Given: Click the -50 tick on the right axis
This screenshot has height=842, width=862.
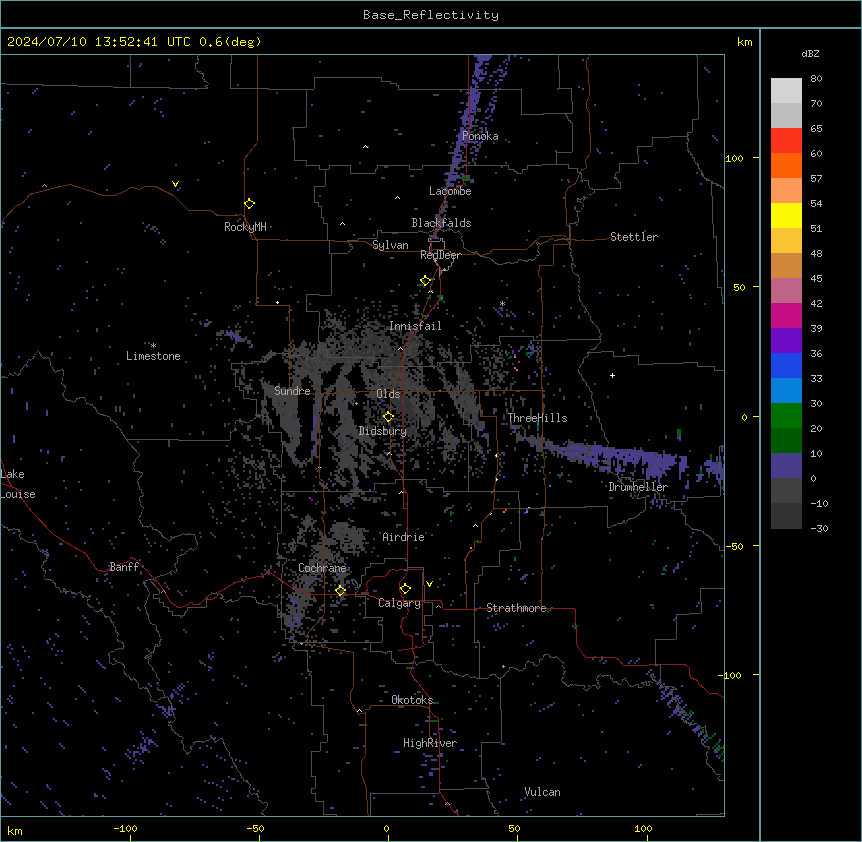Looking at the screenshot, I should click(x=734, y=546).
